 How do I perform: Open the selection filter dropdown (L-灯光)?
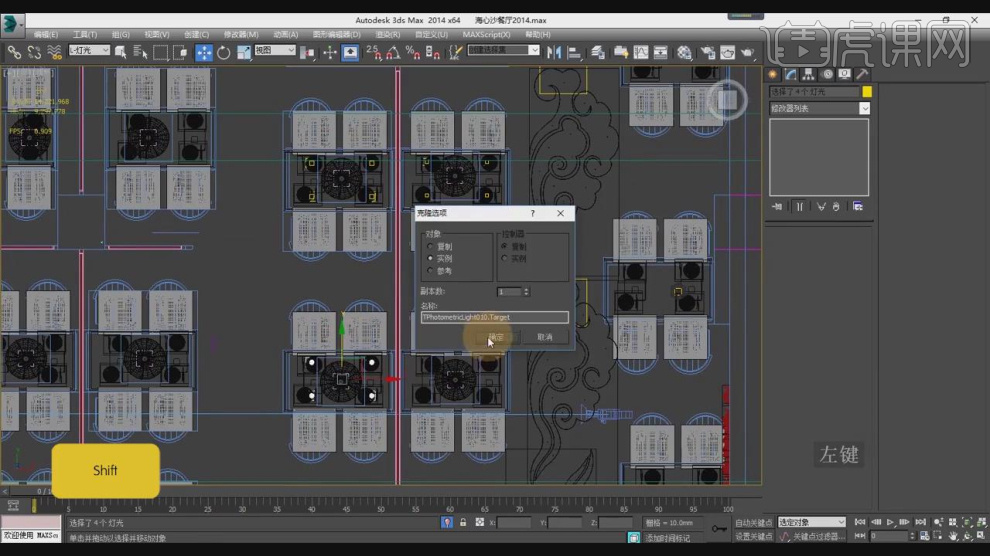[x=89, y=50]
